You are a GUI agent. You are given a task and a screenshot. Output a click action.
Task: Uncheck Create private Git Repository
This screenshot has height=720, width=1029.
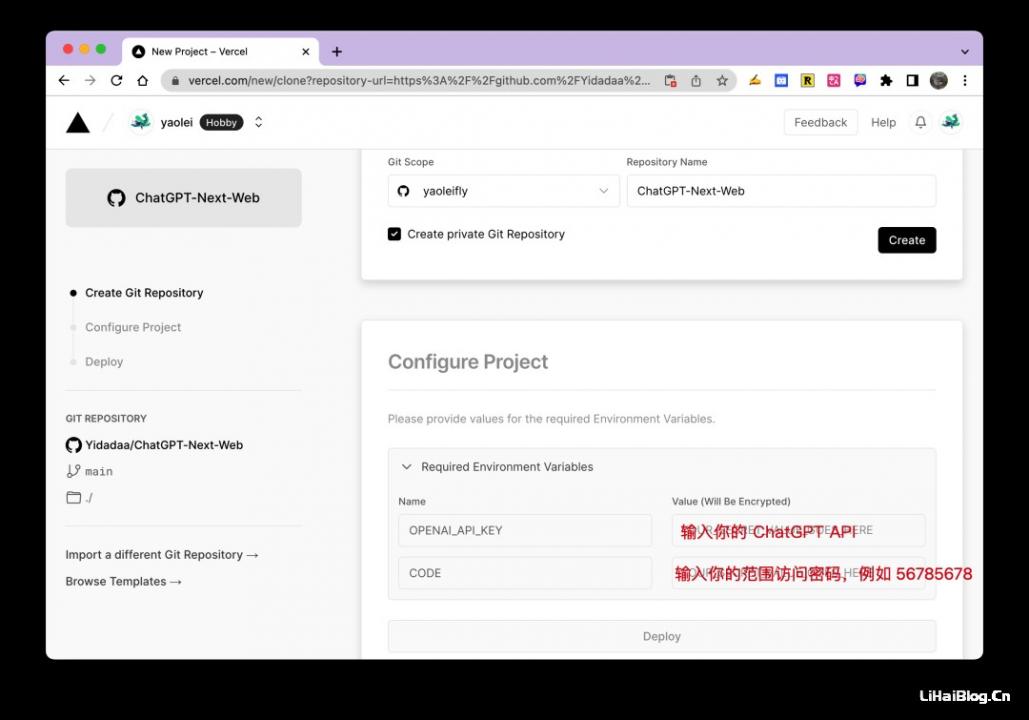(394, 234)
